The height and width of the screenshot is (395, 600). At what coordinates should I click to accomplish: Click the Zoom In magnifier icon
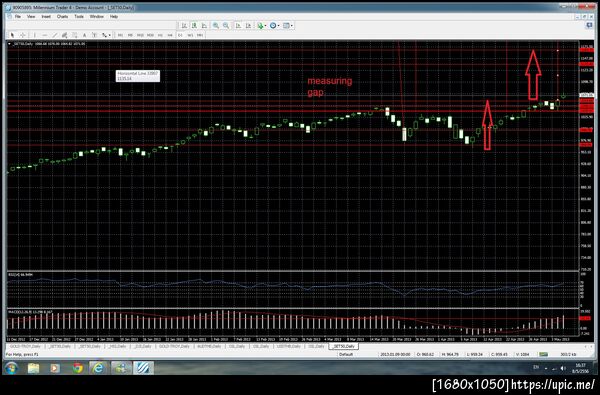216,26
